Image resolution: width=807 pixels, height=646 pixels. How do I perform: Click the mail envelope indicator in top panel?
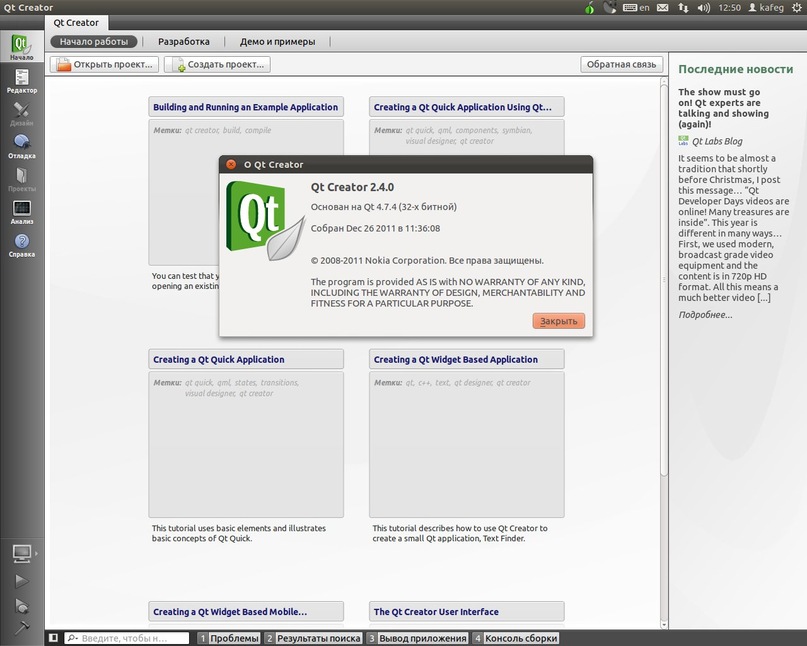point(662,8)
